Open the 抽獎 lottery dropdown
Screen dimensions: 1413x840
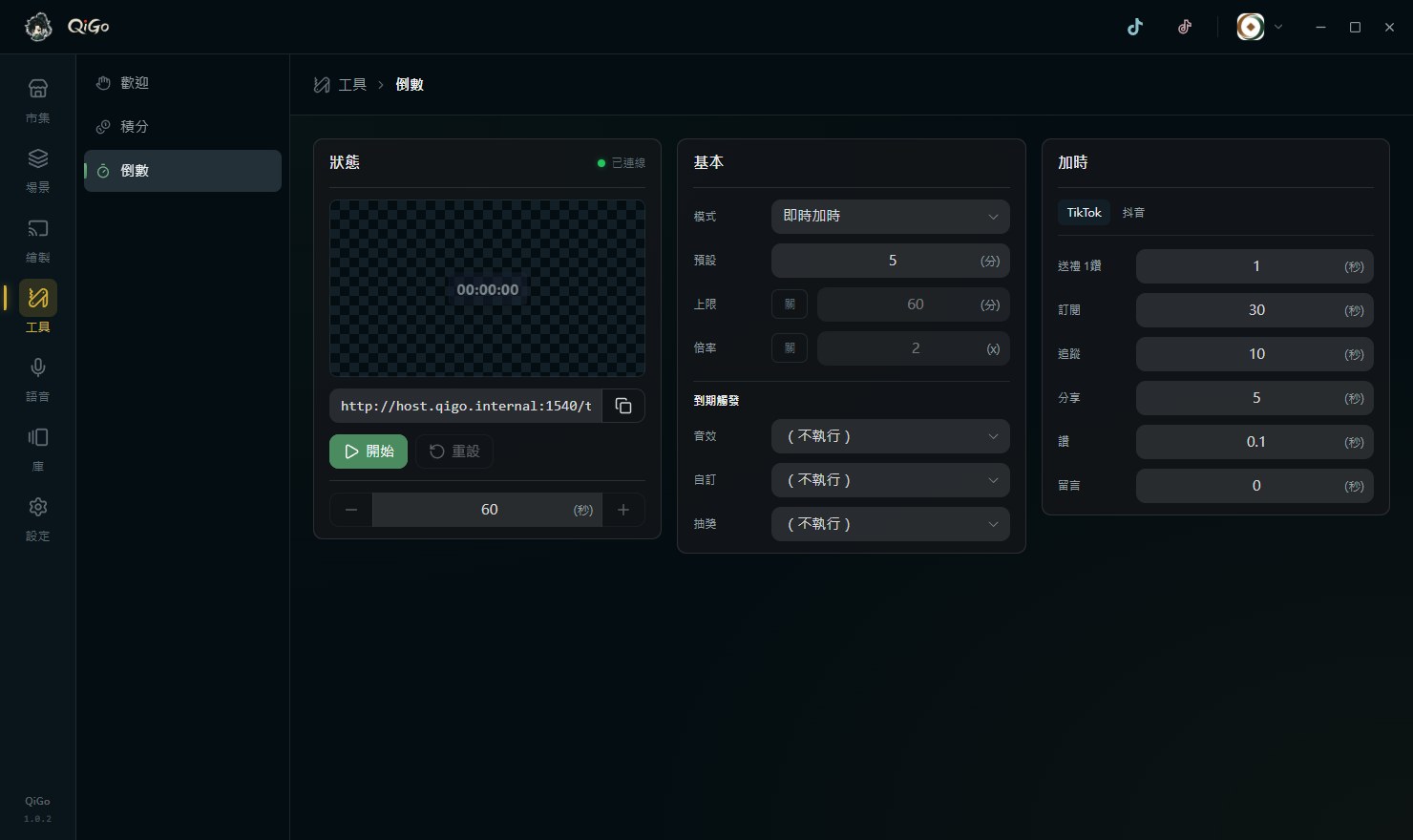pyautogui.click(x=891, y=524)
